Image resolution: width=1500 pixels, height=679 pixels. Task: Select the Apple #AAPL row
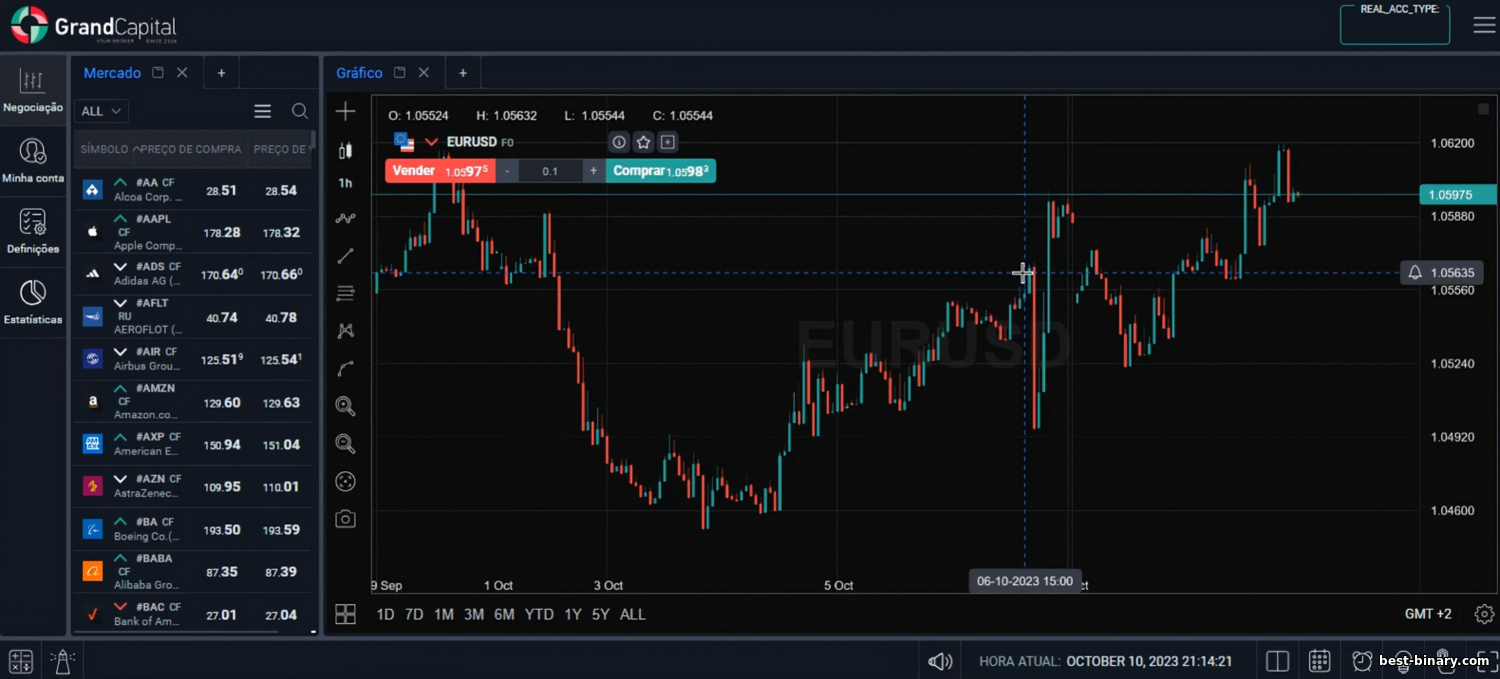(x=192, y=232)
